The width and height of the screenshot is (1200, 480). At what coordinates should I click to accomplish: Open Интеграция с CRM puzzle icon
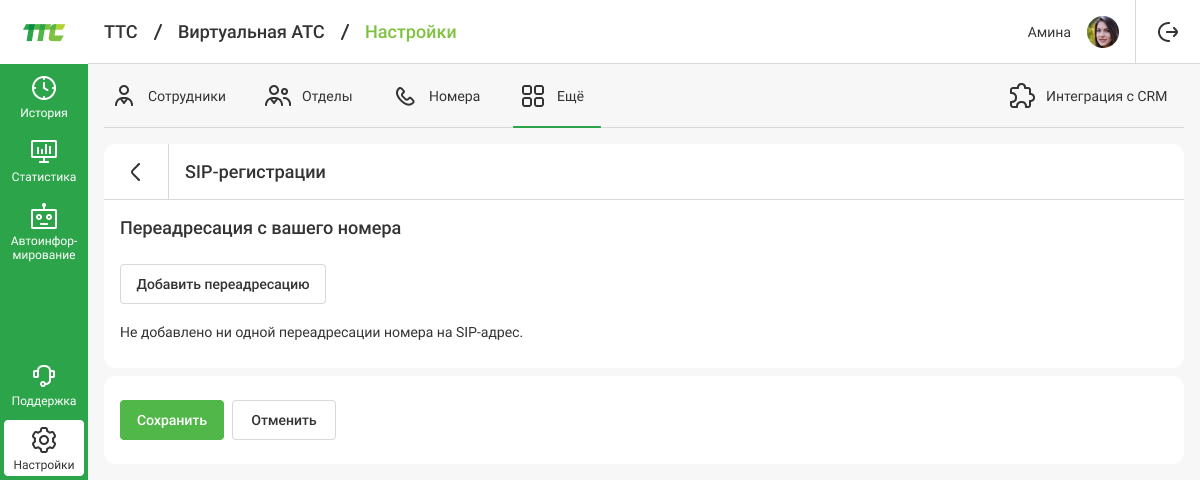tap(1021, 96)
